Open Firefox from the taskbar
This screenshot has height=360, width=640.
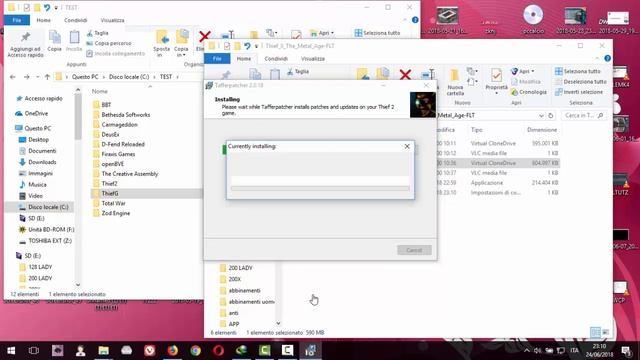[173, 350]
